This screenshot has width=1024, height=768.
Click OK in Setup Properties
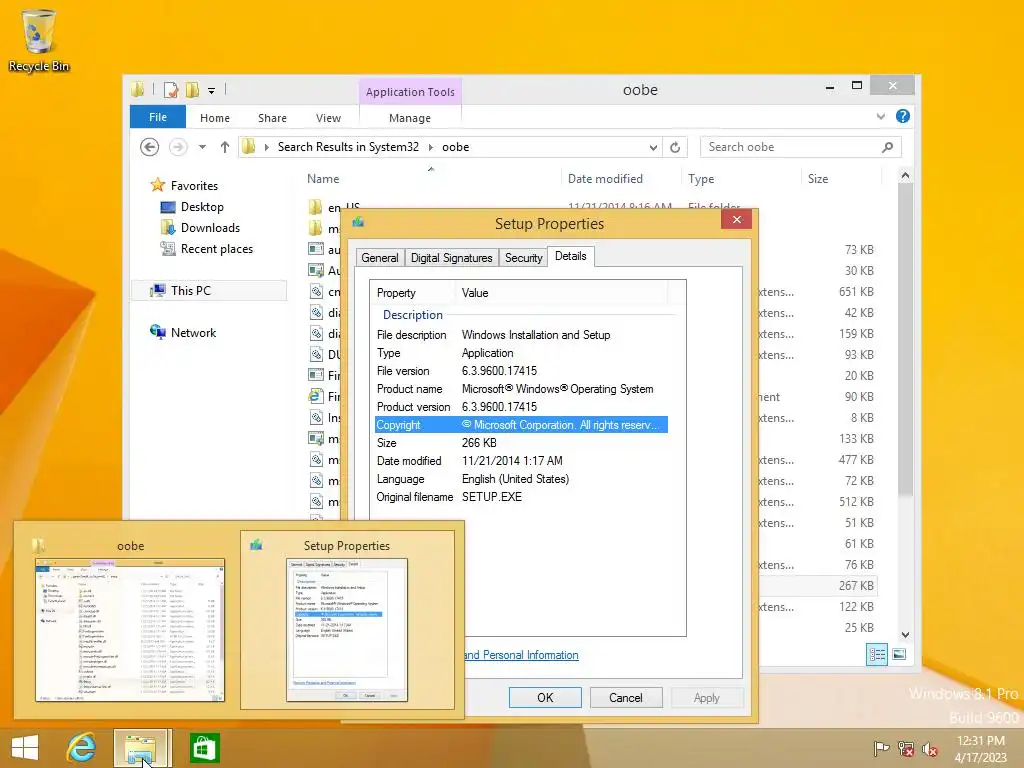545,697
